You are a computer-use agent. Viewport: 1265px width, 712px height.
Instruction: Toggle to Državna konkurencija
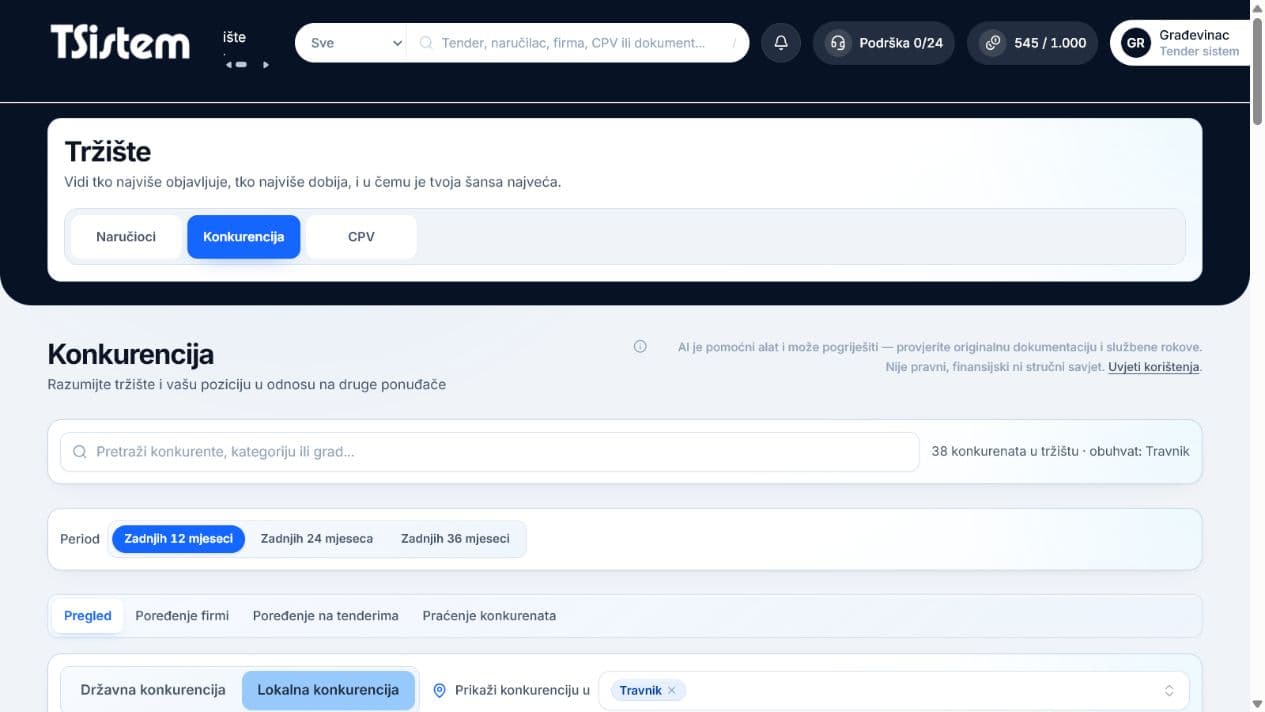153,690
